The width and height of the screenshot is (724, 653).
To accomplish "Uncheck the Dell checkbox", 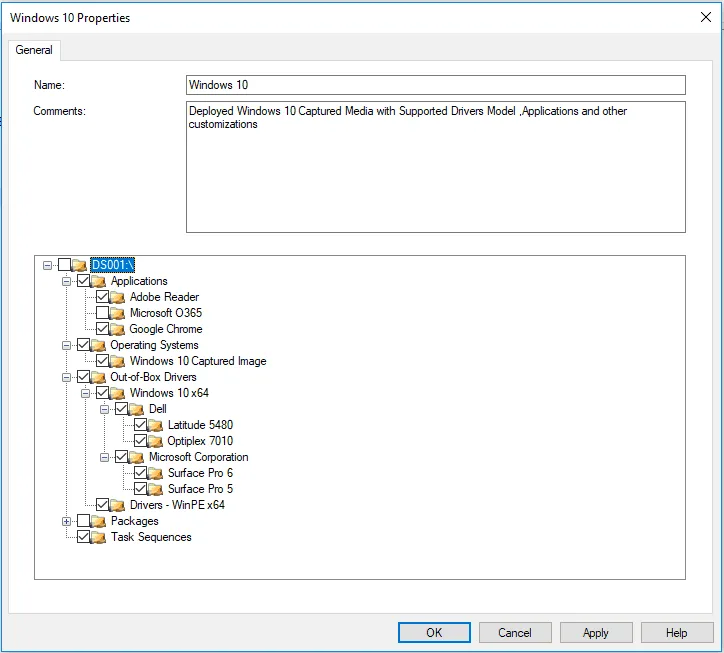I will 121,409.
